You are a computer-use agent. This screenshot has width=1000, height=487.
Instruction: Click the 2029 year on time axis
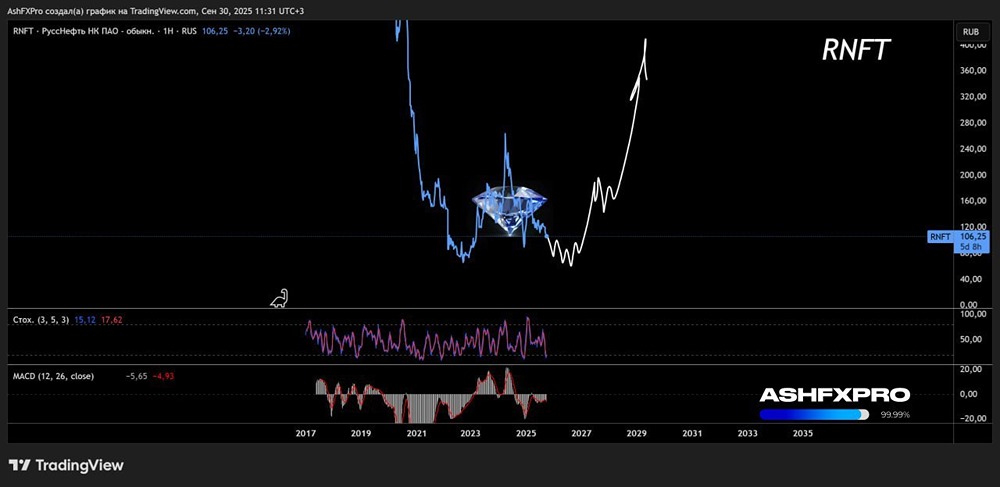pos(636,433)
